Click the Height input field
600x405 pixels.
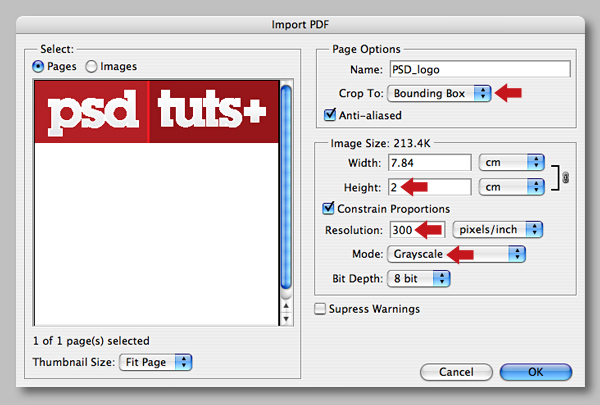pyautogui.click(x=429, y=187)
